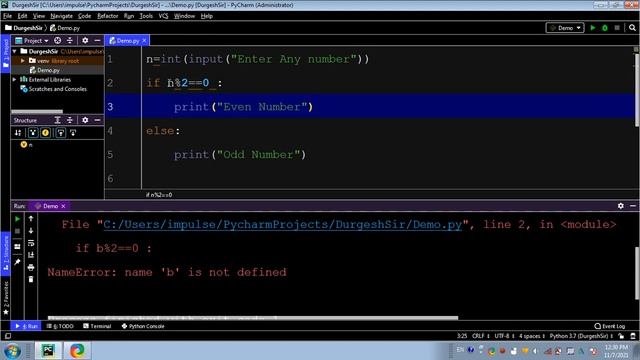Collapse all in Structure panel
Viewport: 640px width, 360px height.
click(70, 120)
